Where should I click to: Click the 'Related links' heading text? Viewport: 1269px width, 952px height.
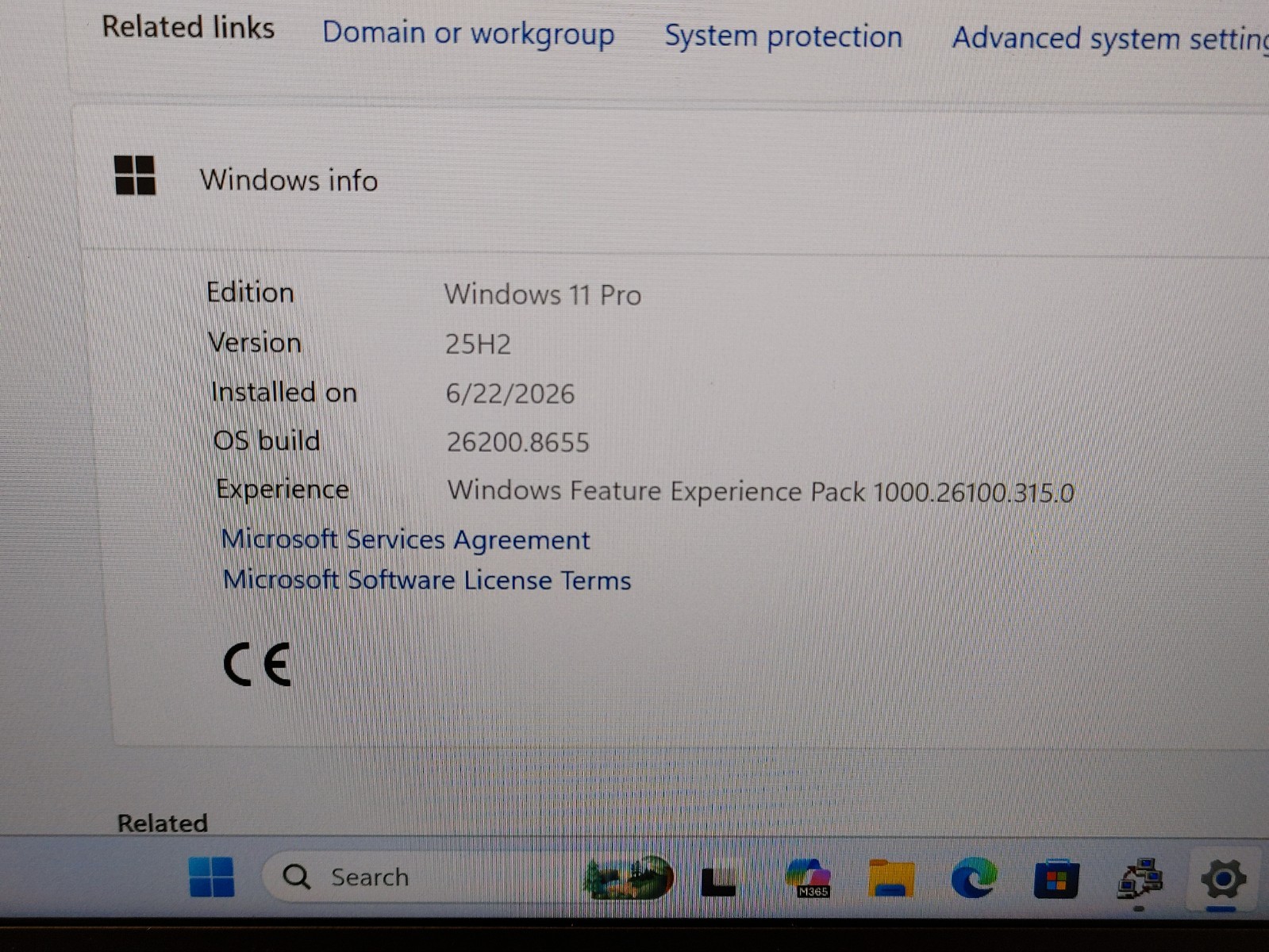click(x=188, y=27)
